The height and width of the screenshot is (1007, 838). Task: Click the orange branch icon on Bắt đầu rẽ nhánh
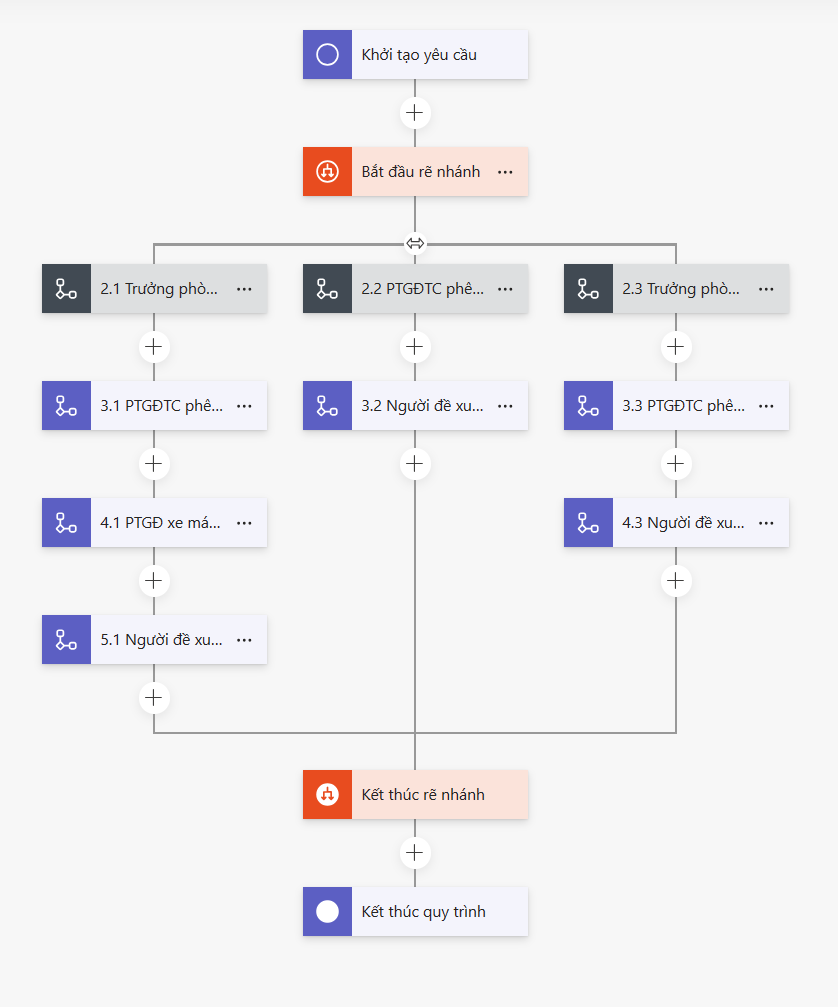327,172
